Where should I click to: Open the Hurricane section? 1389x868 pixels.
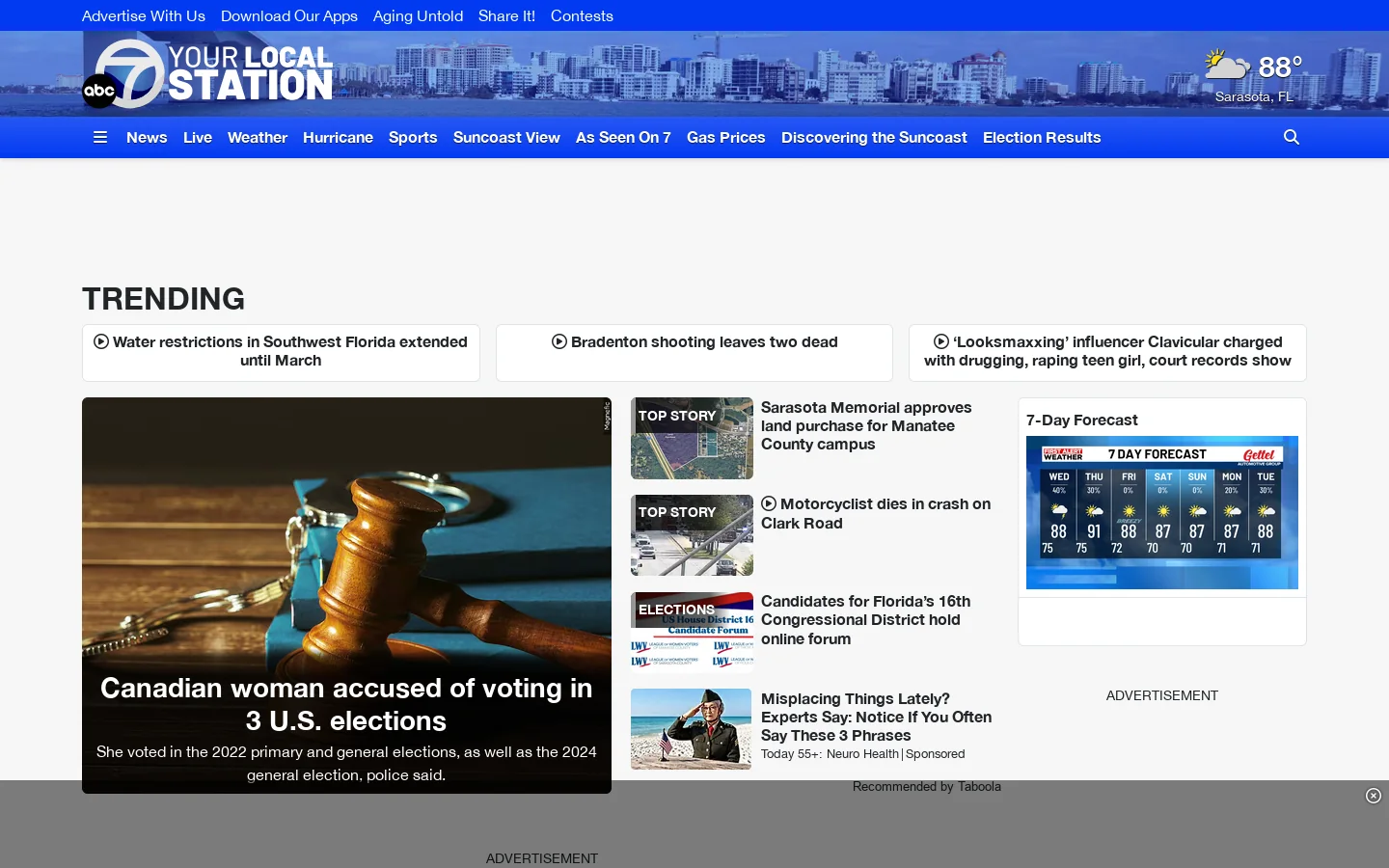(x=338, y=137)
